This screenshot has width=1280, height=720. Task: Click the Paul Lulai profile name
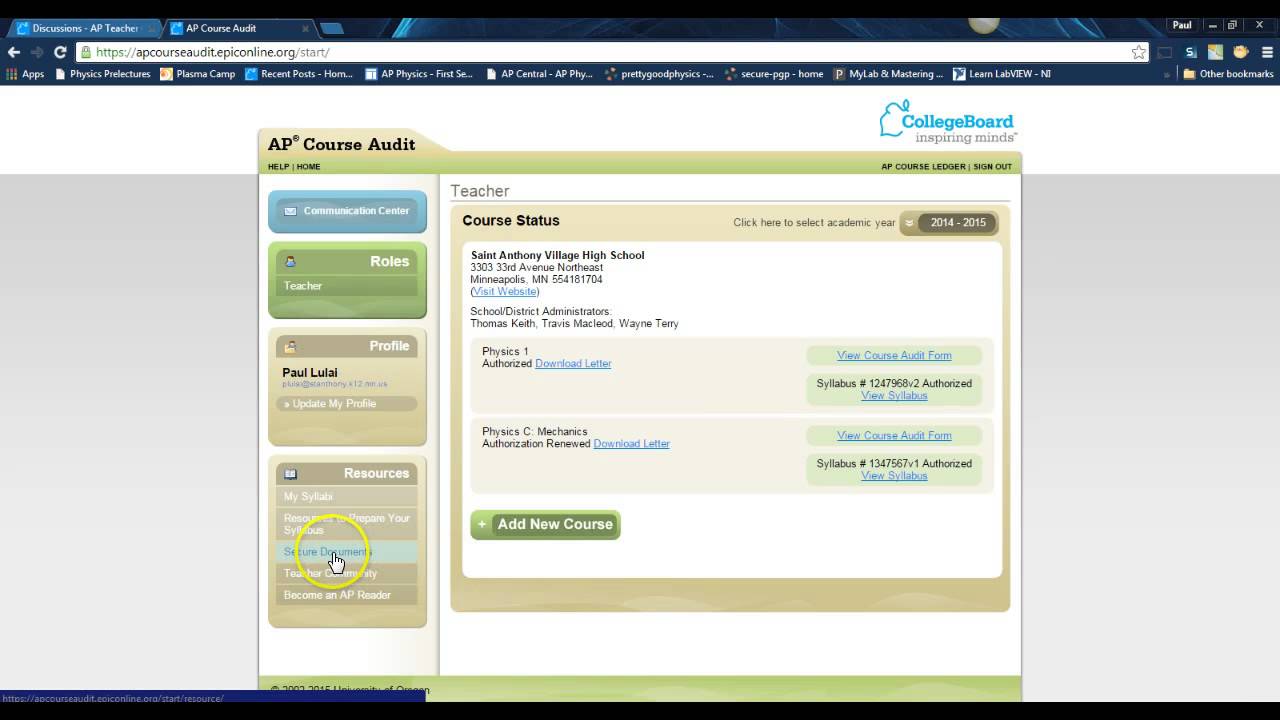[x=310, y=373]
